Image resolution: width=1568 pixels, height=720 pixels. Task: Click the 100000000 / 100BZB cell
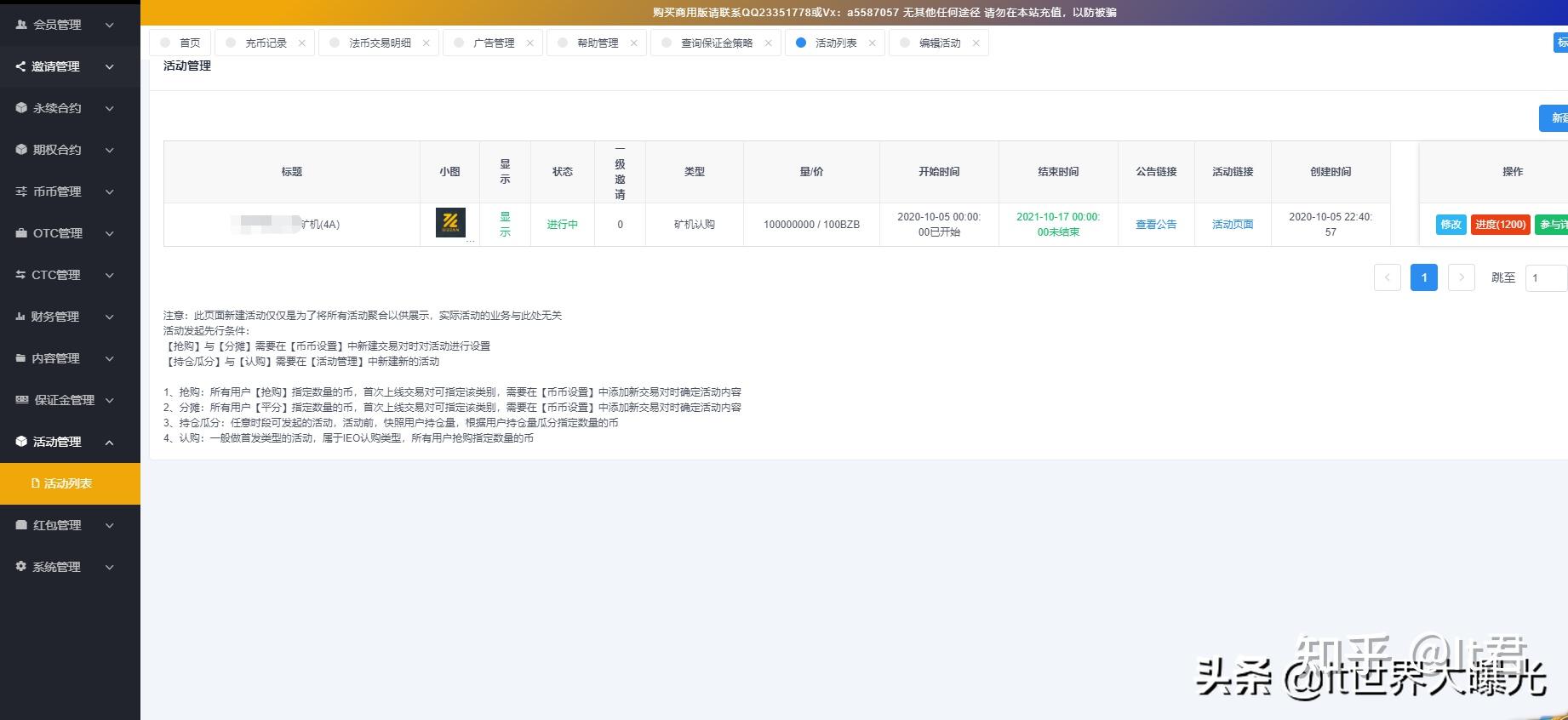(811, 225)
